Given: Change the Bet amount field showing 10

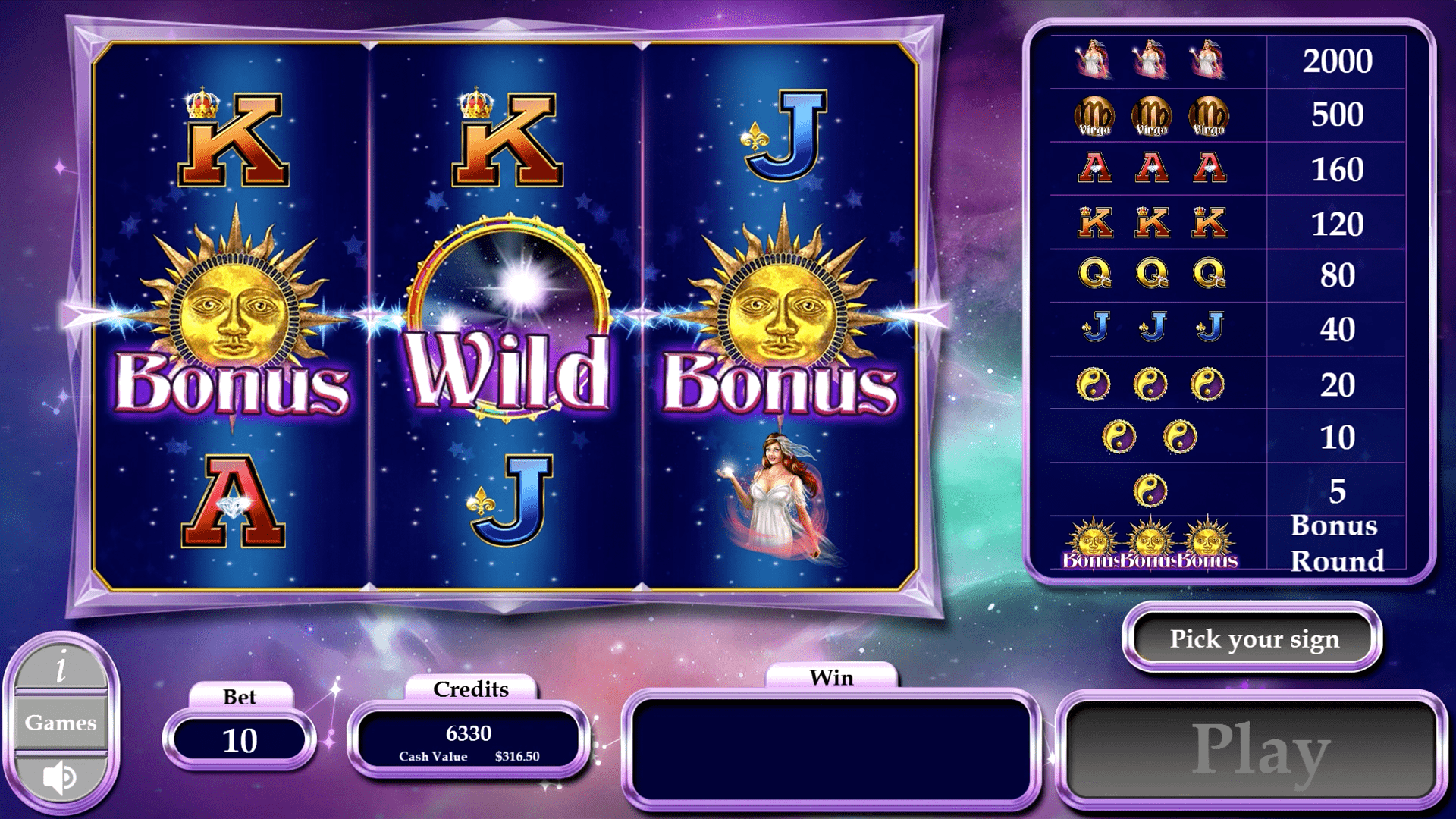Looking at the screenshot, I should 240,739.
